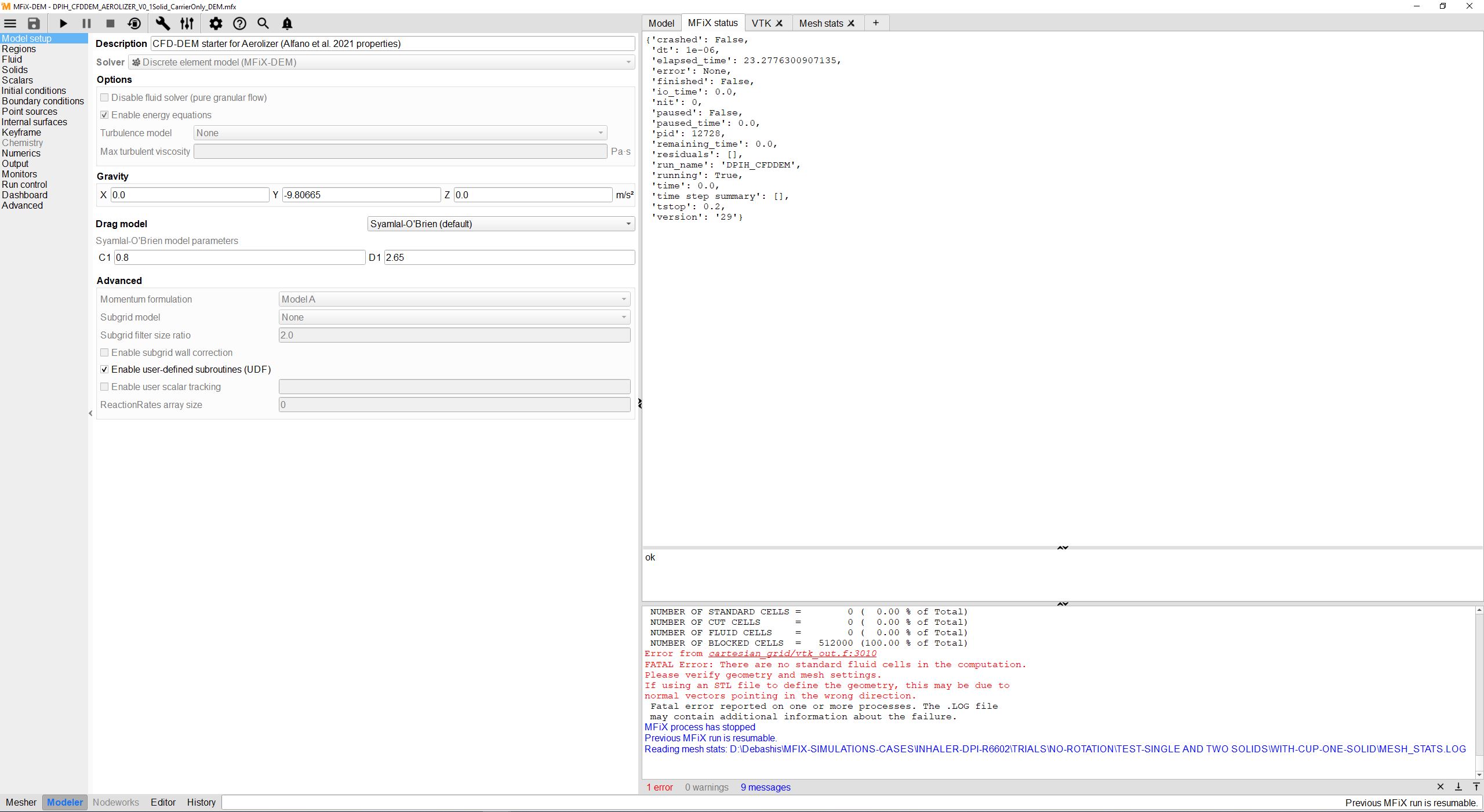Screen dimensions: 1484x812
Task: Click the Gravity Y input field
Action: point(361,195)
